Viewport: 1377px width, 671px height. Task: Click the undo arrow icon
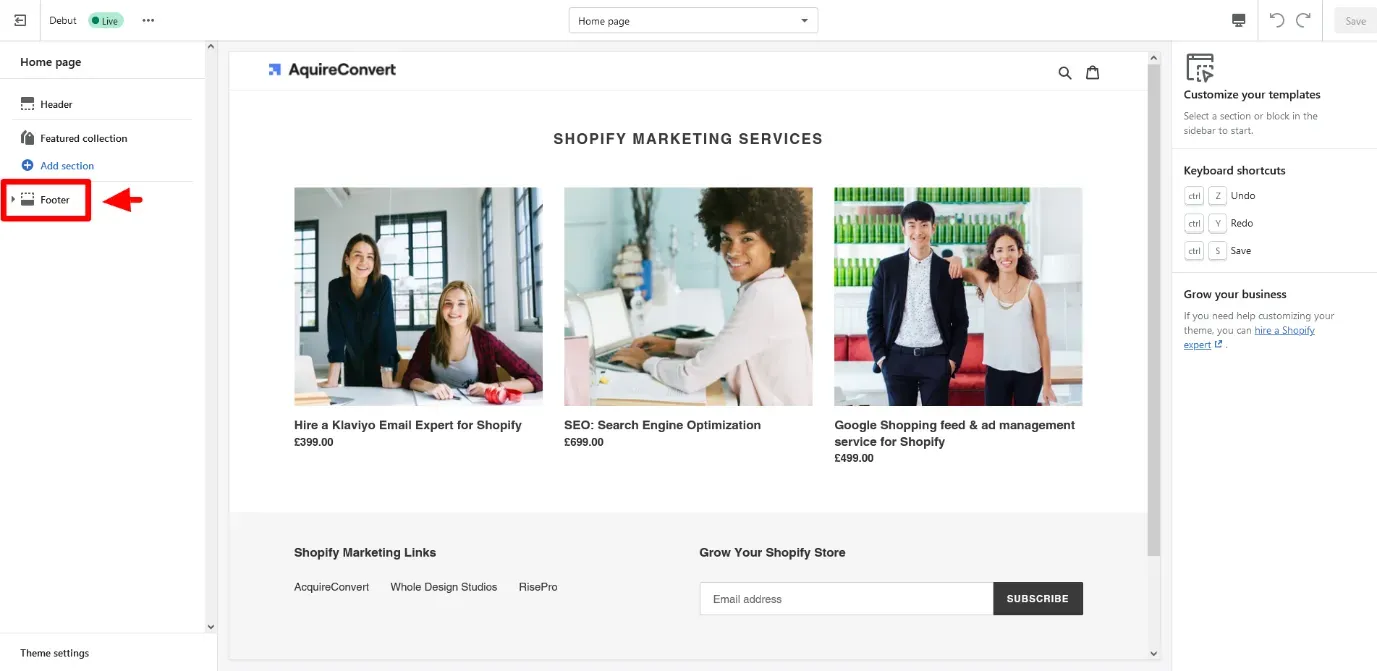(1277, 20)
